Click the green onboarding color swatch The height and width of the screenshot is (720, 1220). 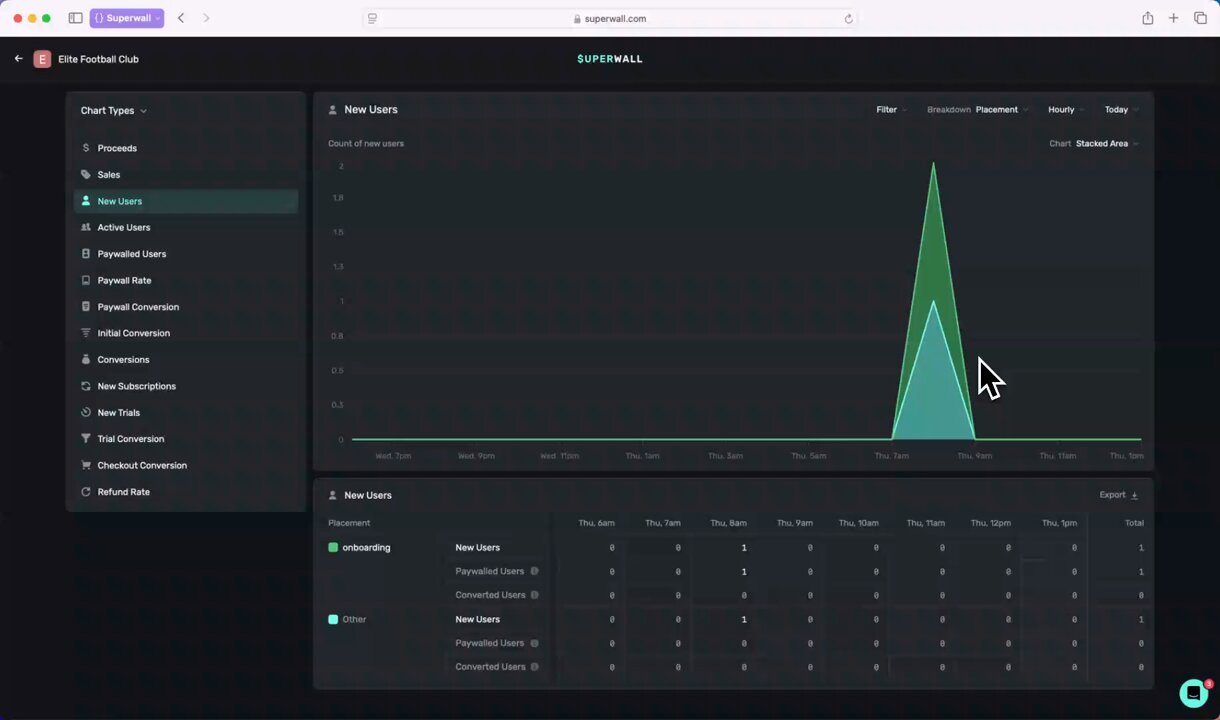[x=333, y=548]
